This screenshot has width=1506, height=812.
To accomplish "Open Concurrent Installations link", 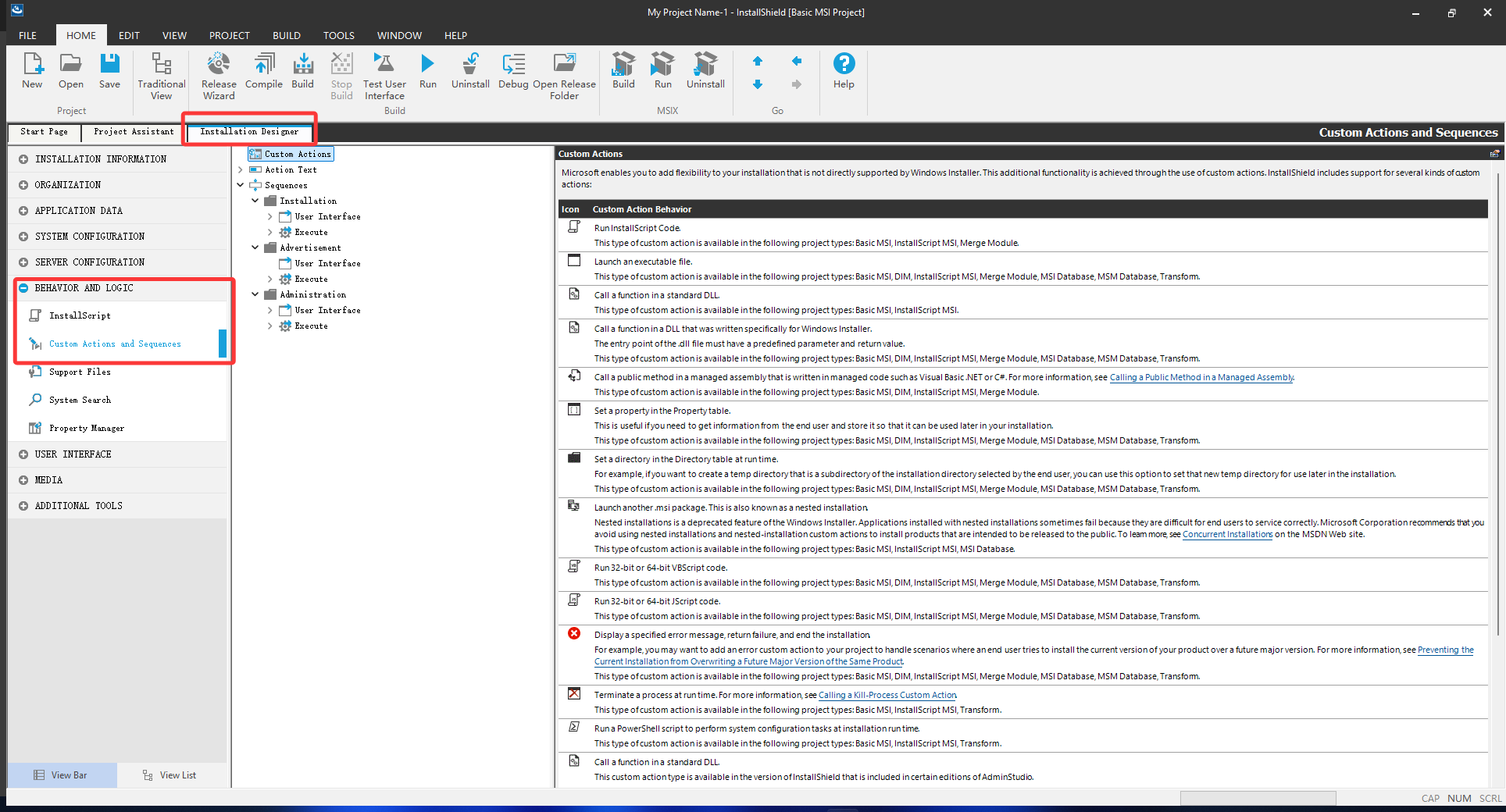I will point(1227,535).
